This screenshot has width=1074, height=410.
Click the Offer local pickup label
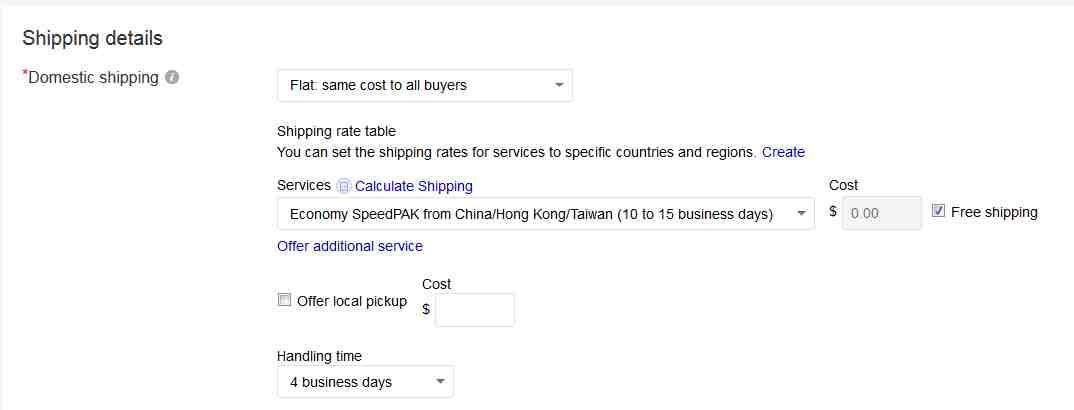tap(352, 301)
